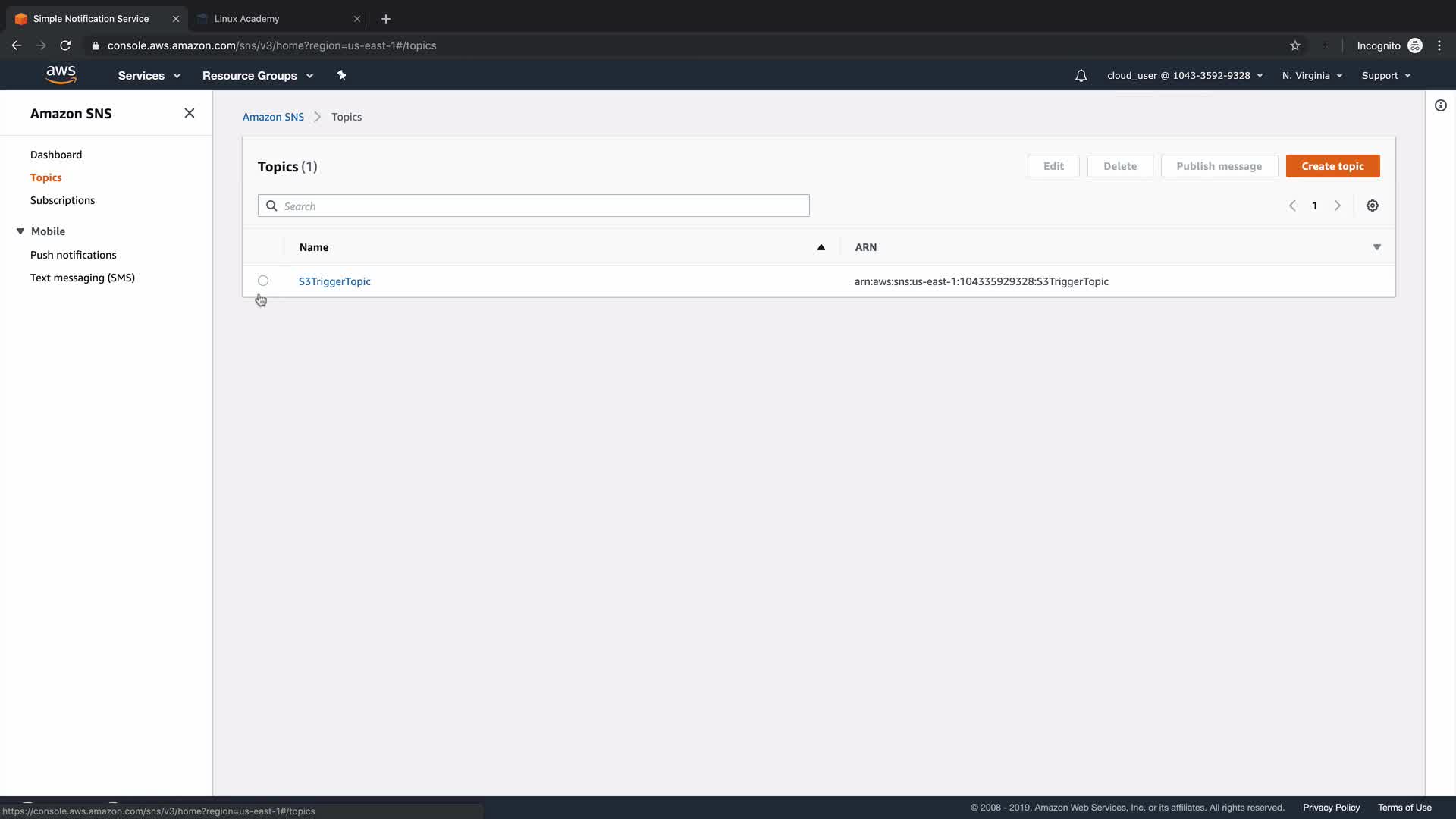This screenshot has width=1456, height=819.
Task: Toggle ARN column sort arrow
Action: [x=1376, y=247]
